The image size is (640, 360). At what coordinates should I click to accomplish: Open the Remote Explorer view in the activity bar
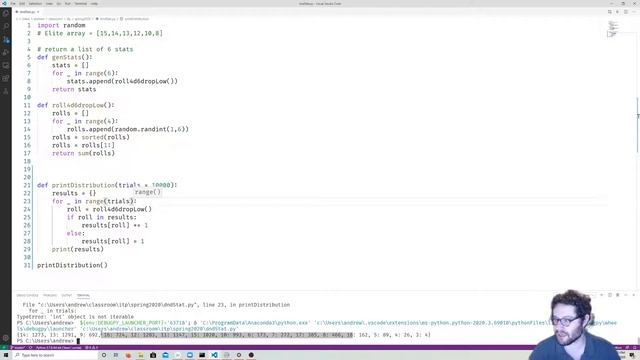[6, 65]
